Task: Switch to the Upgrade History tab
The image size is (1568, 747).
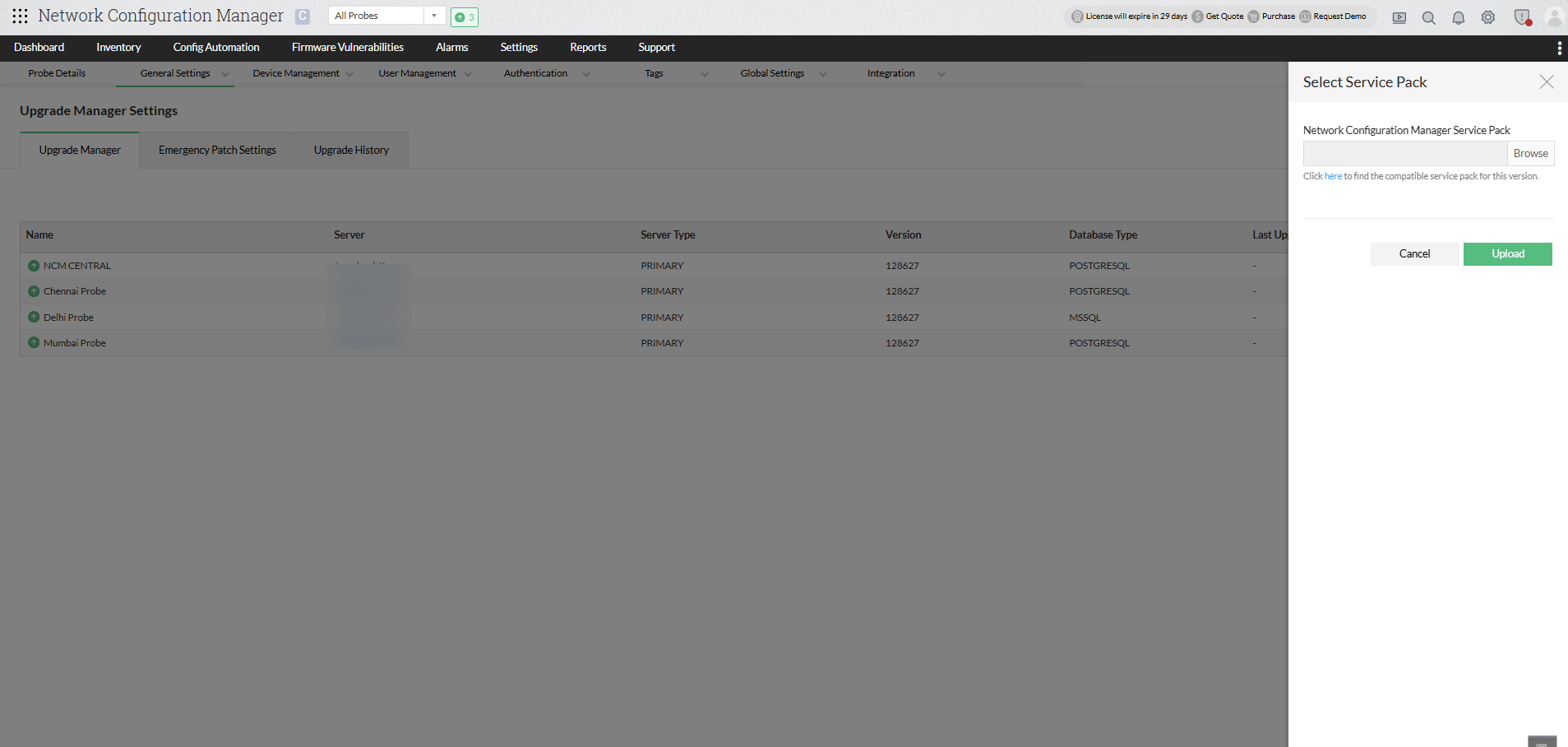Action: tap(351, 151)
